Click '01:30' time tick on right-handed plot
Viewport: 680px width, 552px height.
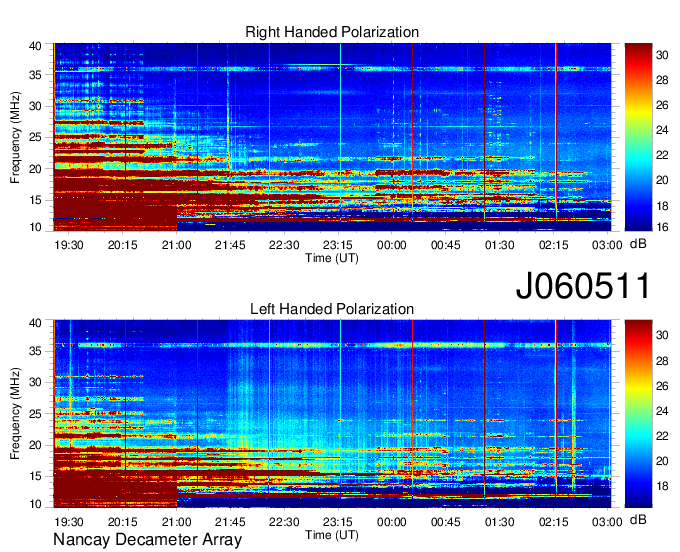(x=500, y=245)
